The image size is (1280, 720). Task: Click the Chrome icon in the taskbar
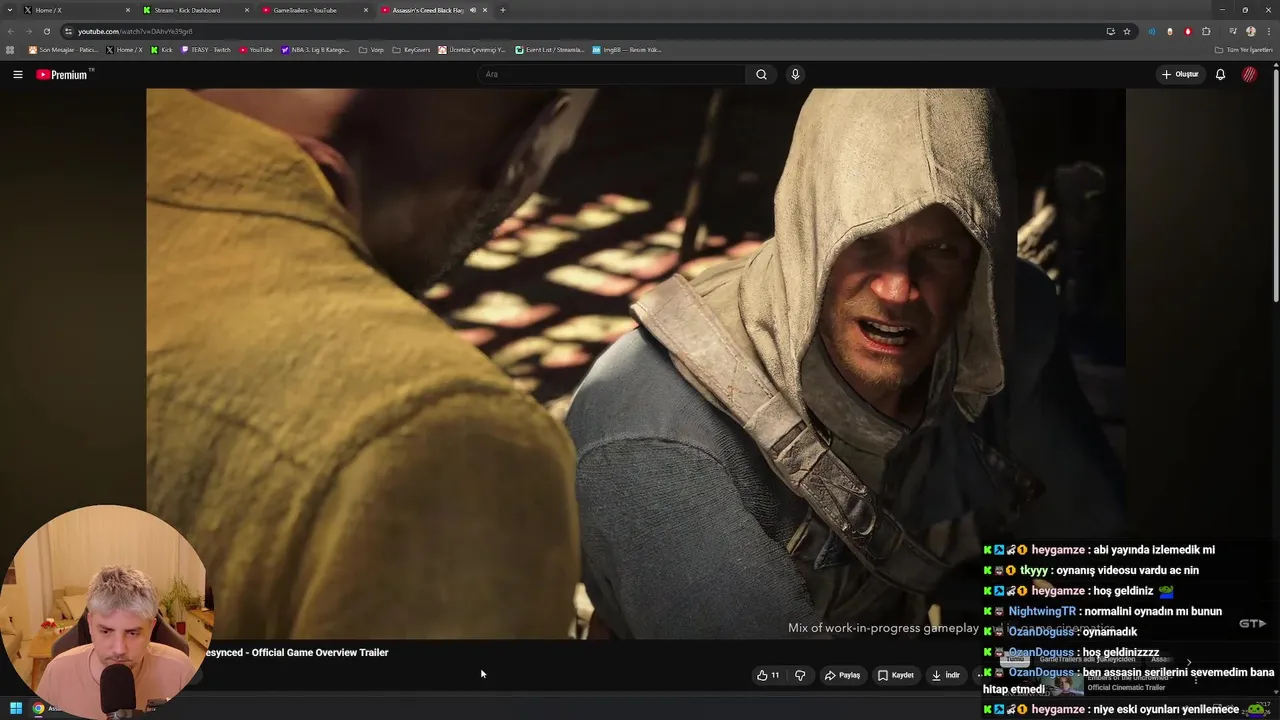(x=38, y=708)
